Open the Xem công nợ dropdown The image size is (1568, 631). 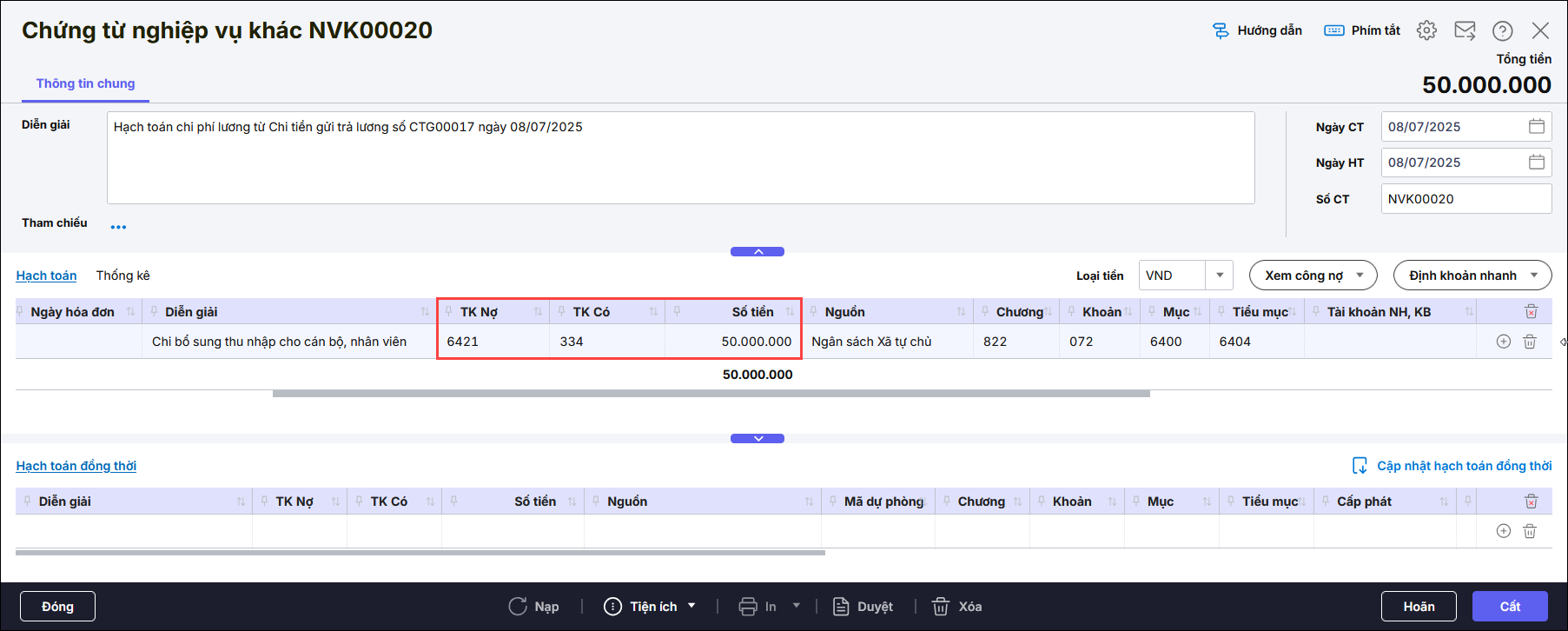(1312, 276)
